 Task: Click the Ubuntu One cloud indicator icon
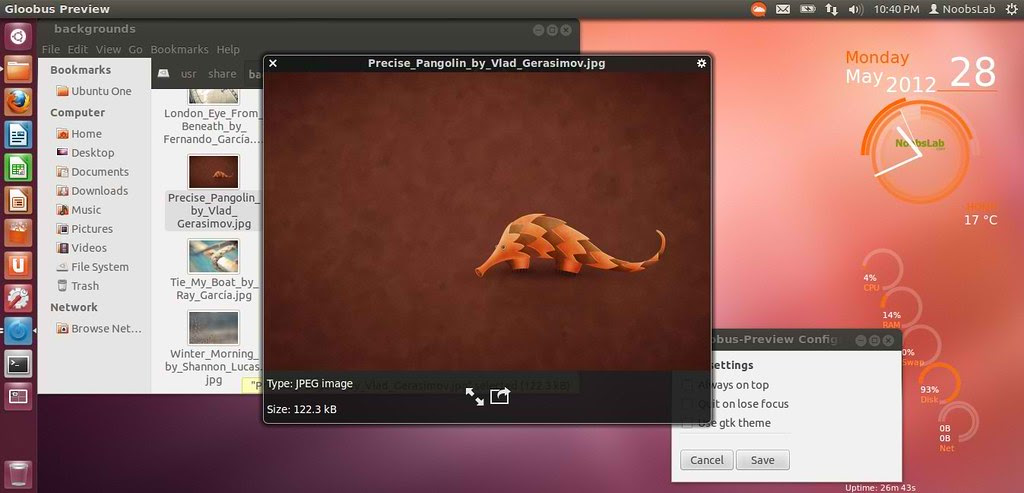coord(758,9)
